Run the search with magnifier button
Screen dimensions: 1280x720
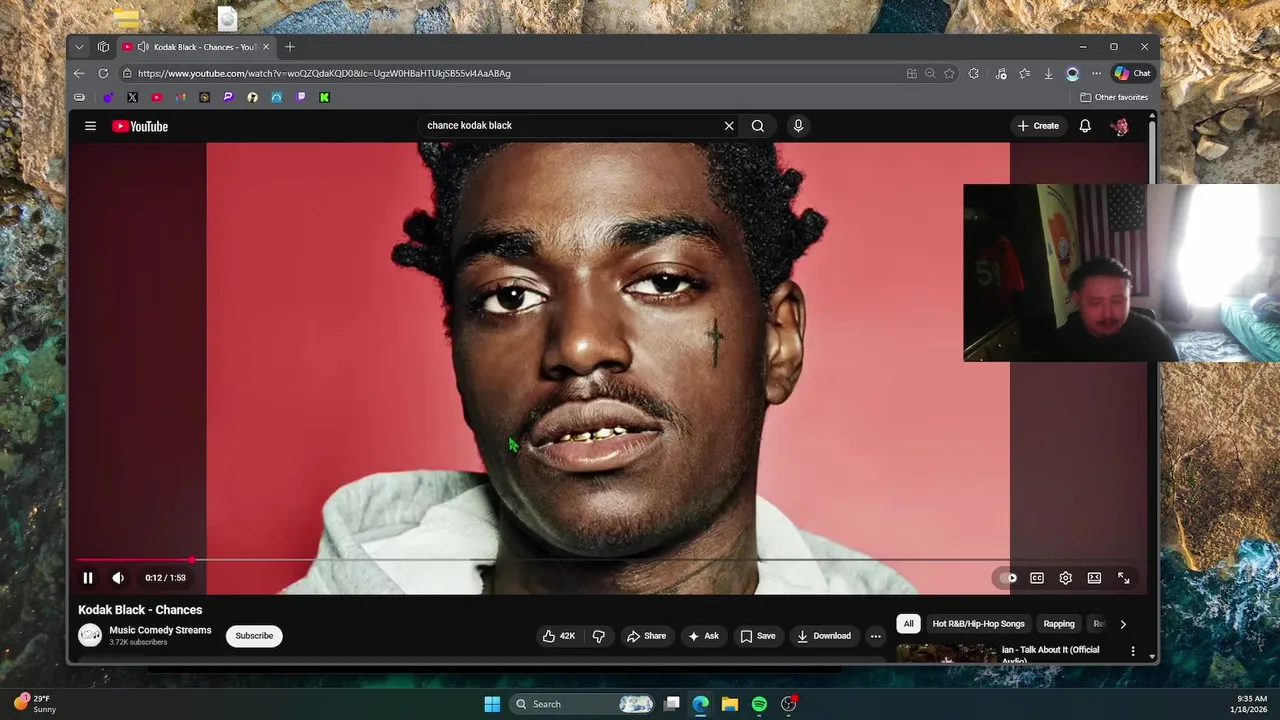click(x=758, y=126)
